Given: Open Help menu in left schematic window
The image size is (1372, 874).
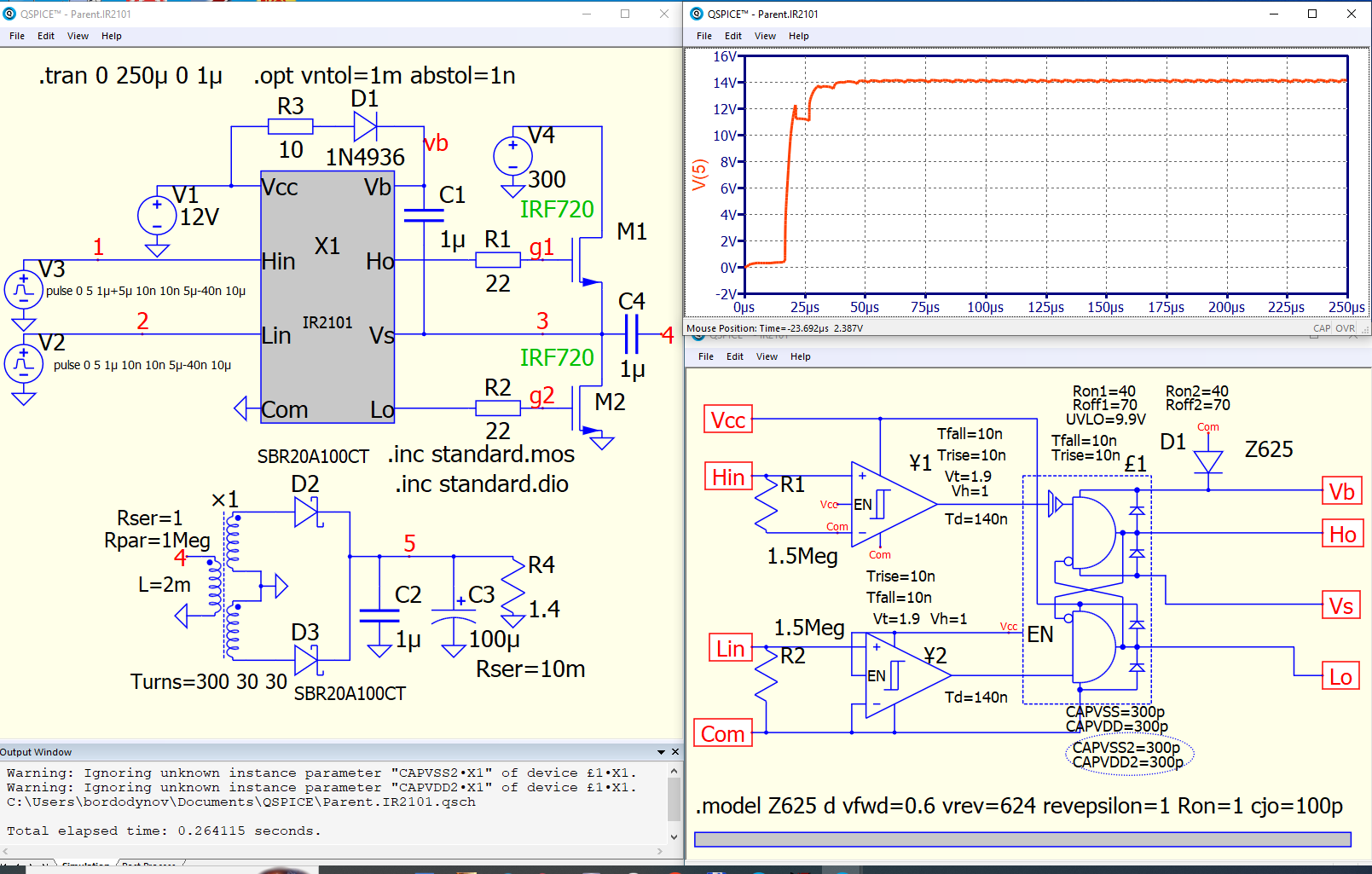Looking at the screenshot, I should coord(112,36).
